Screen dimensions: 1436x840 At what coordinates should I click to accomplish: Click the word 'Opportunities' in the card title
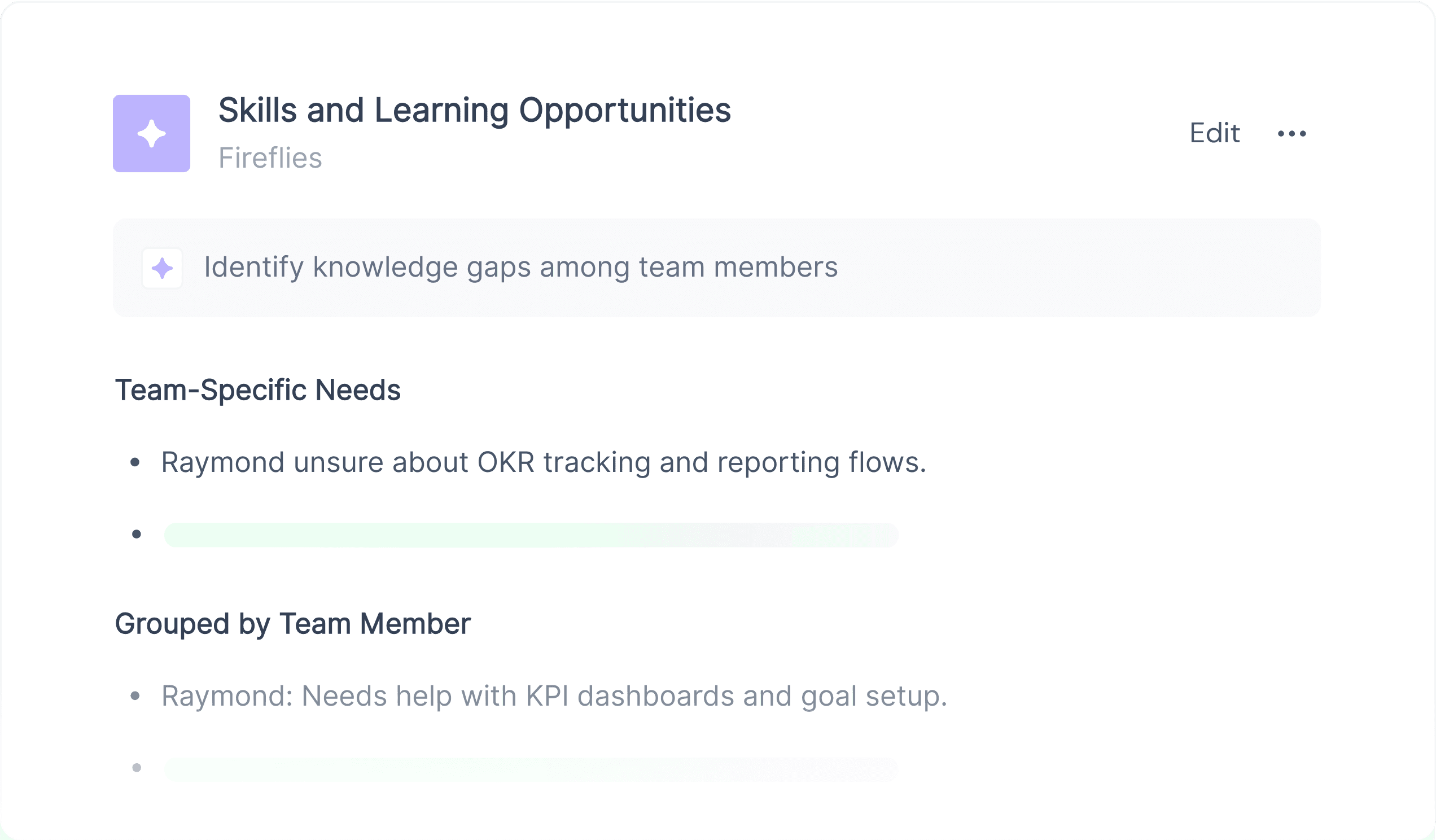click(624, 110)
